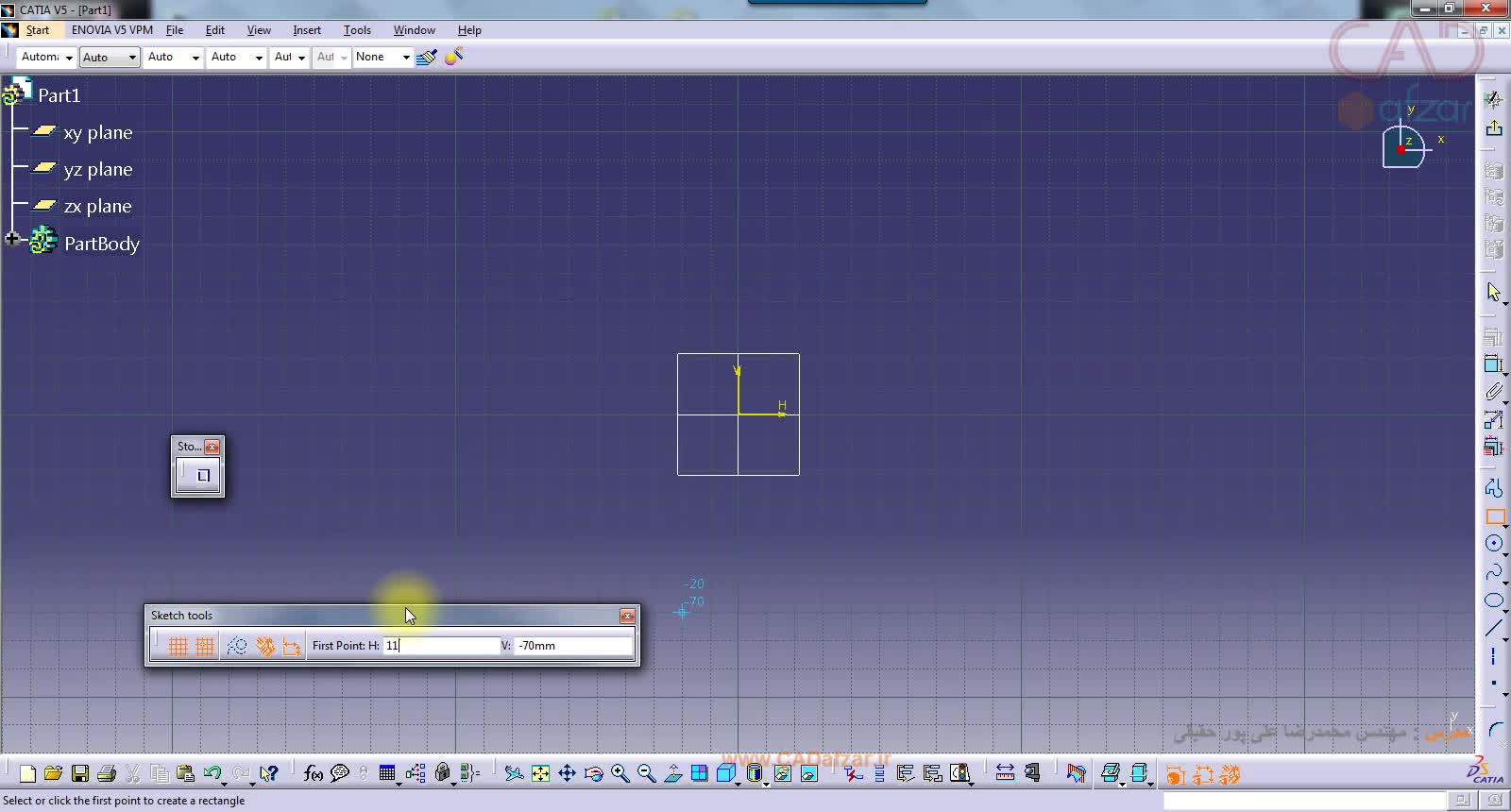Click the Fit All In view icon

(540, 774)
